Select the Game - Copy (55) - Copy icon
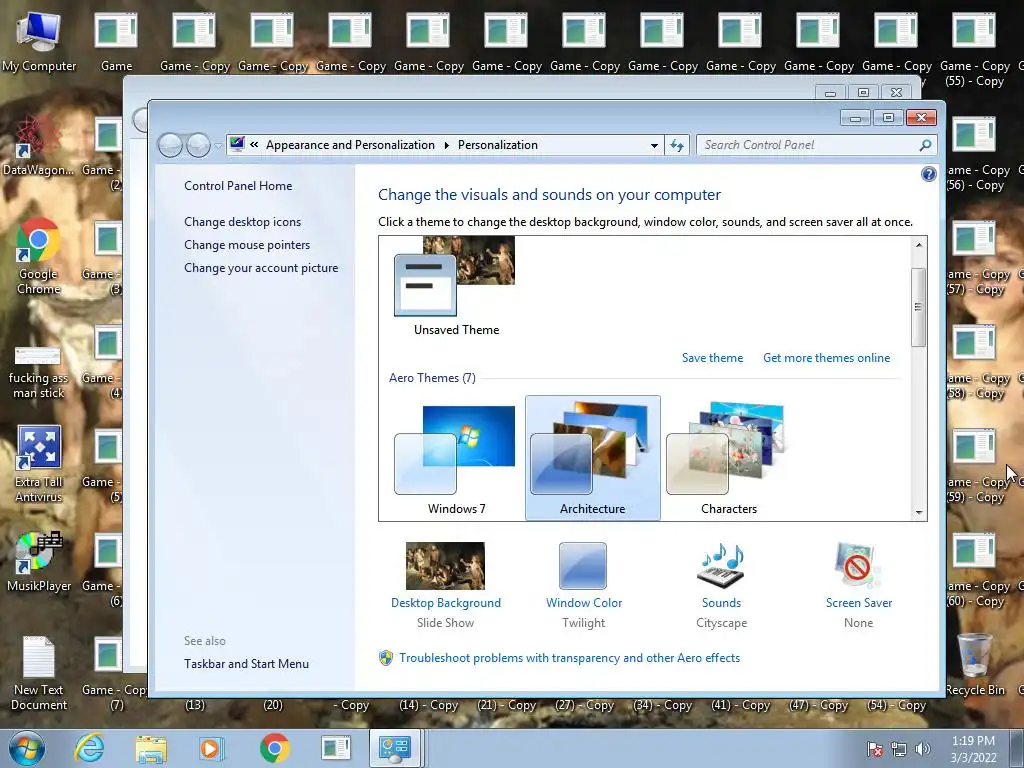 974,50
